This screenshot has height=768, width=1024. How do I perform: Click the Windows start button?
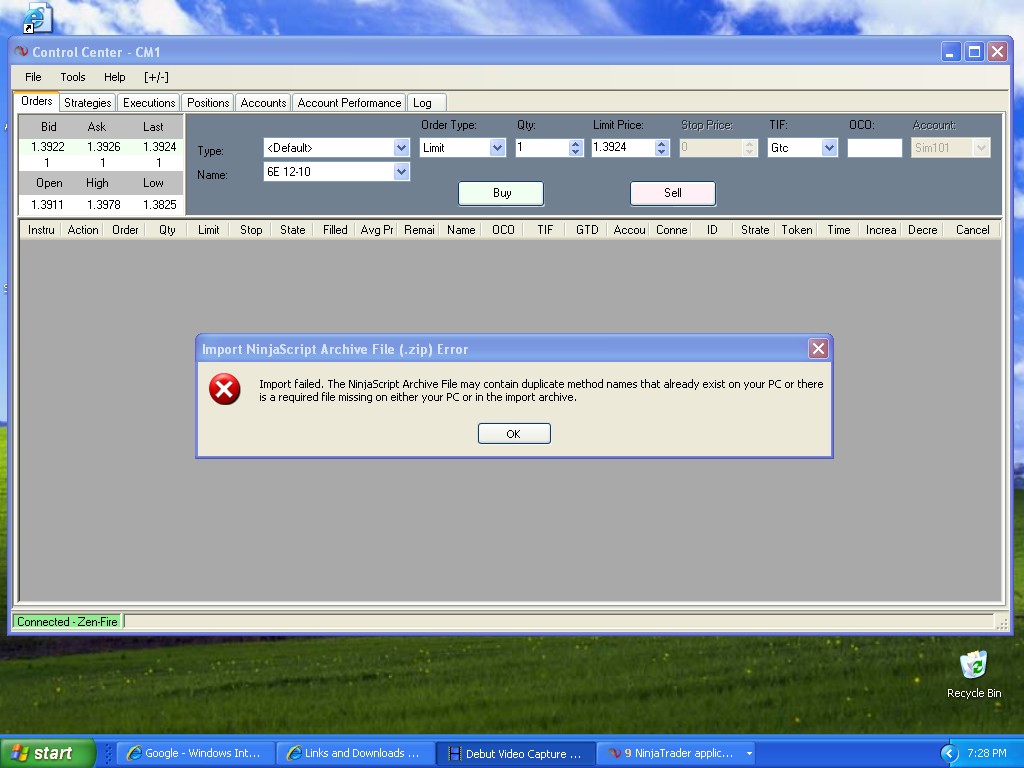pyautogui.click(x=47, y=753)
